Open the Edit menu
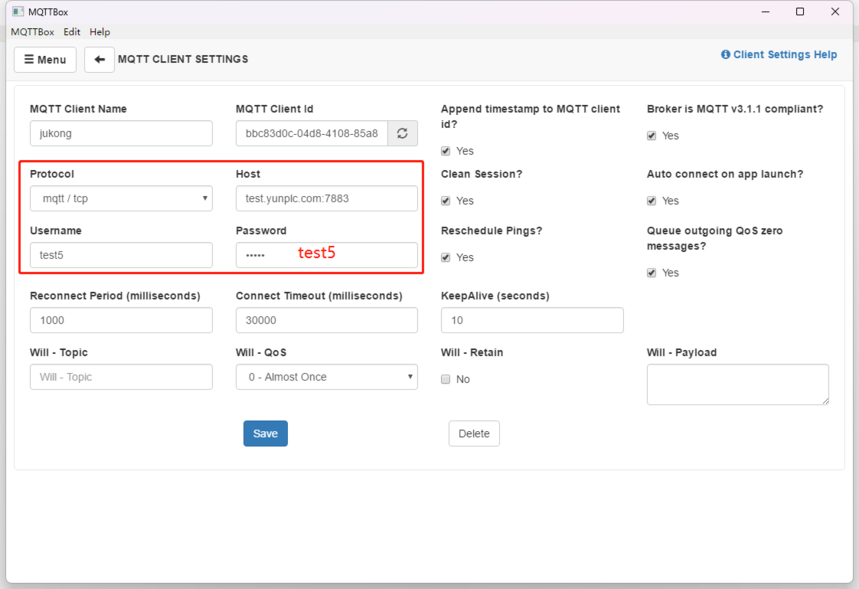 72,32
